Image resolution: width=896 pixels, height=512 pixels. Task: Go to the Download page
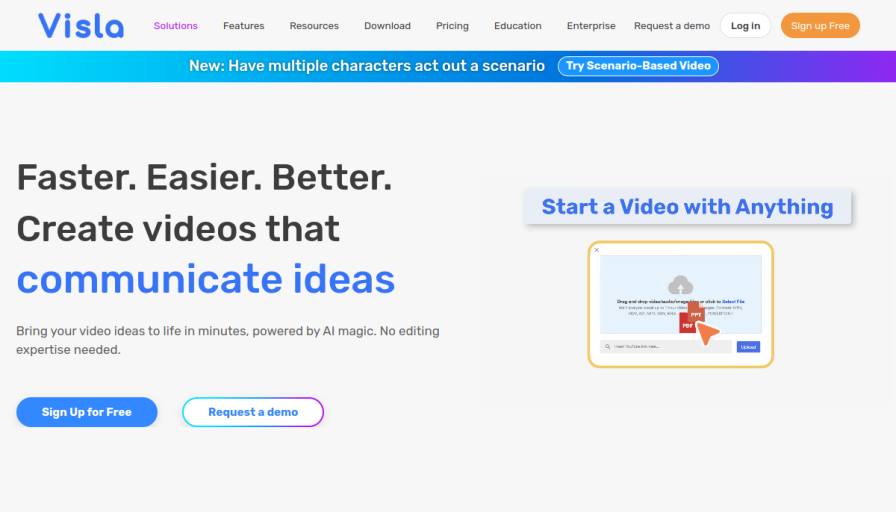tap(387, 26)
